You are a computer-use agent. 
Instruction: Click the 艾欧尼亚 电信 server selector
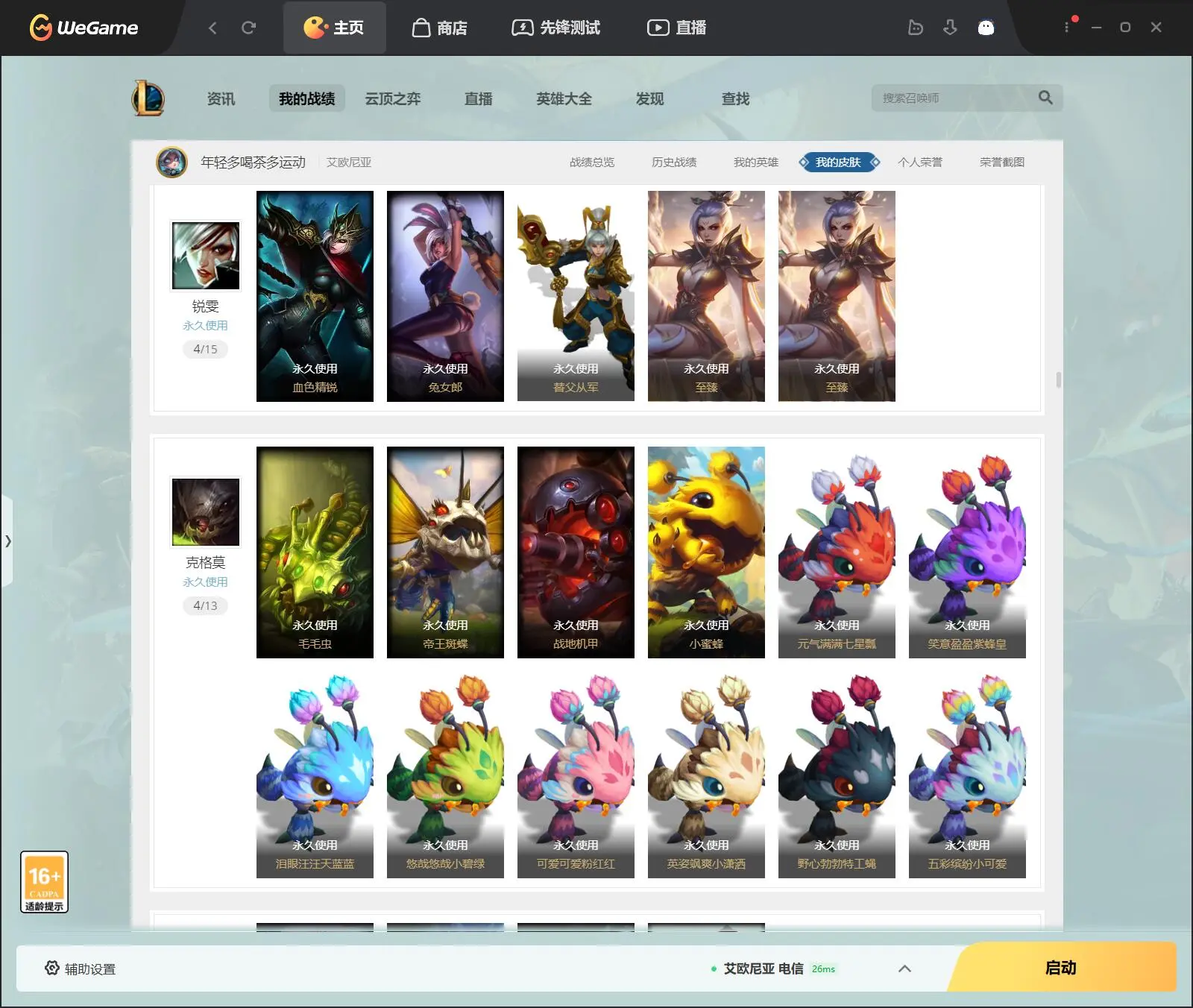pos(774,968)
